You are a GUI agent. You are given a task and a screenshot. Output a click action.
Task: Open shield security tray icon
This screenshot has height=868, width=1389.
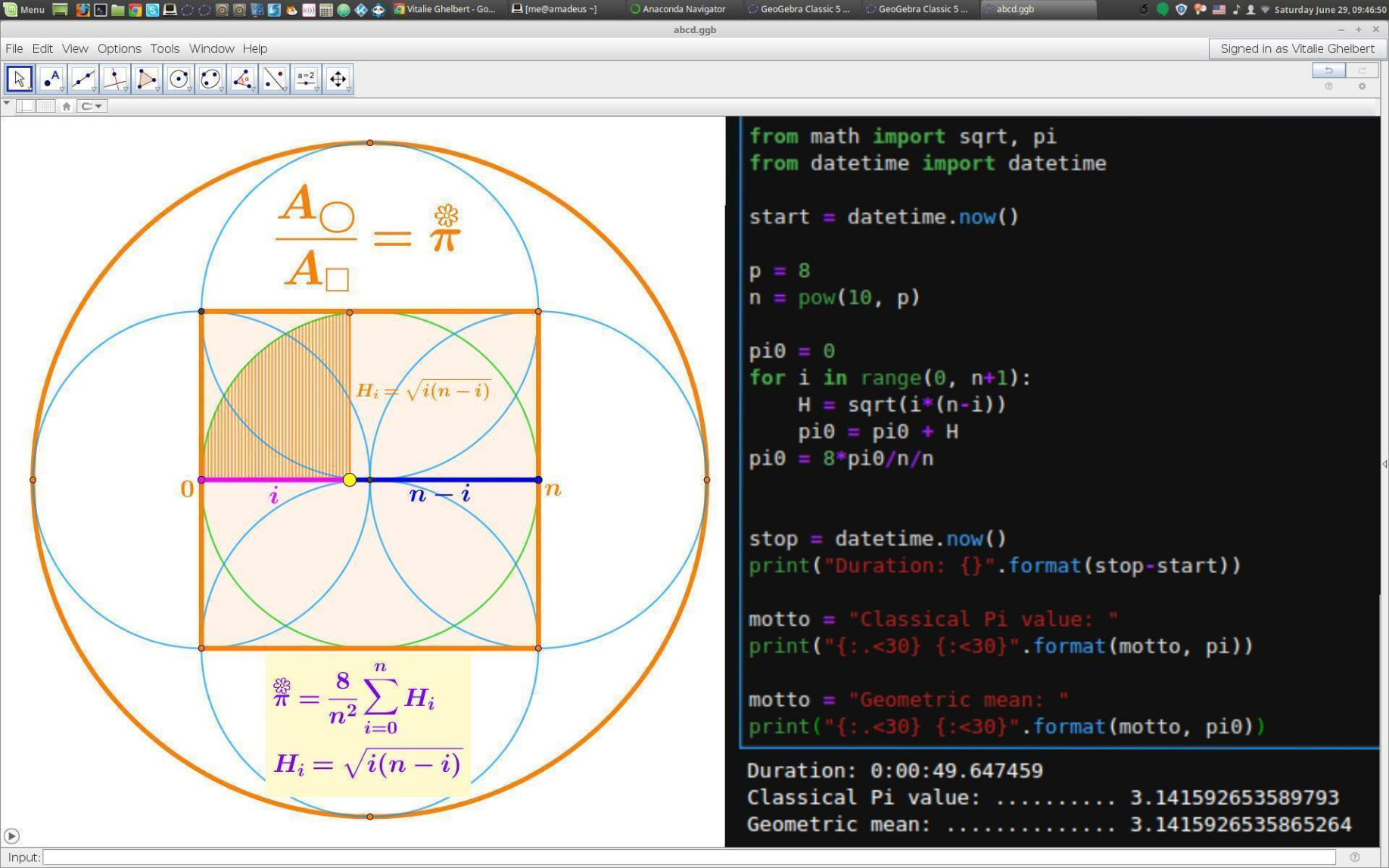coord(1181,10)
